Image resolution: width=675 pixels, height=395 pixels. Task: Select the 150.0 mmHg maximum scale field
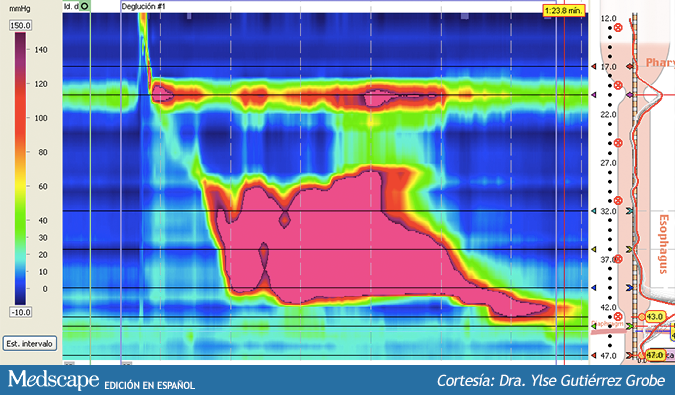point(20,25)
